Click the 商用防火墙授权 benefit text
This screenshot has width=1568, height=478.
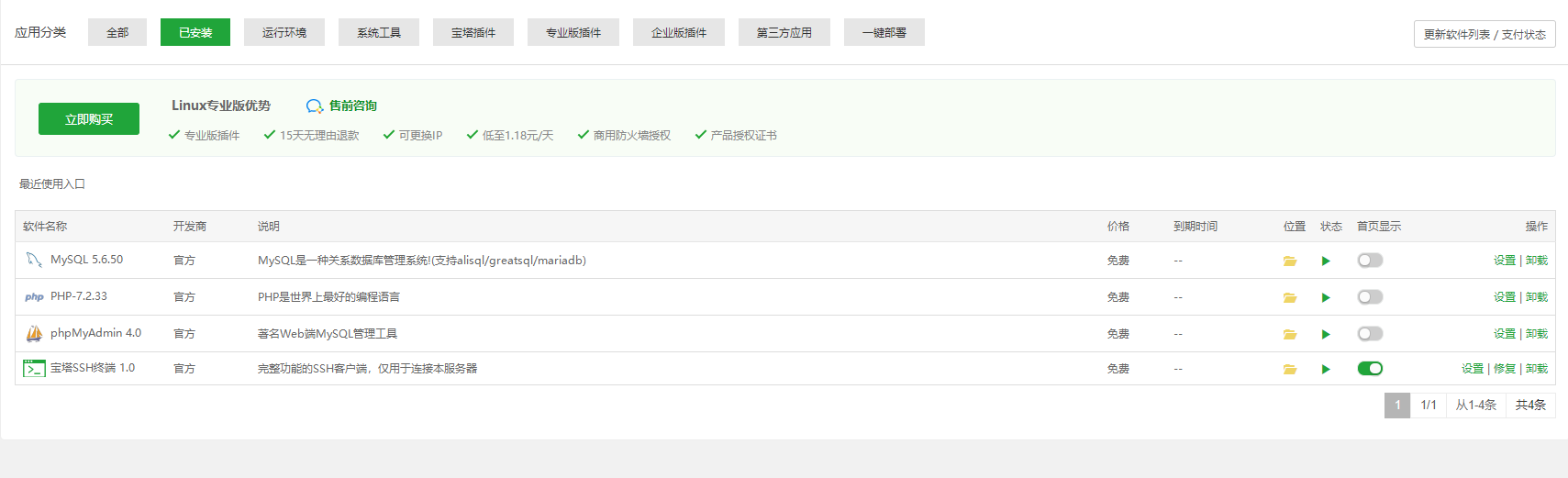pos(632,136)
